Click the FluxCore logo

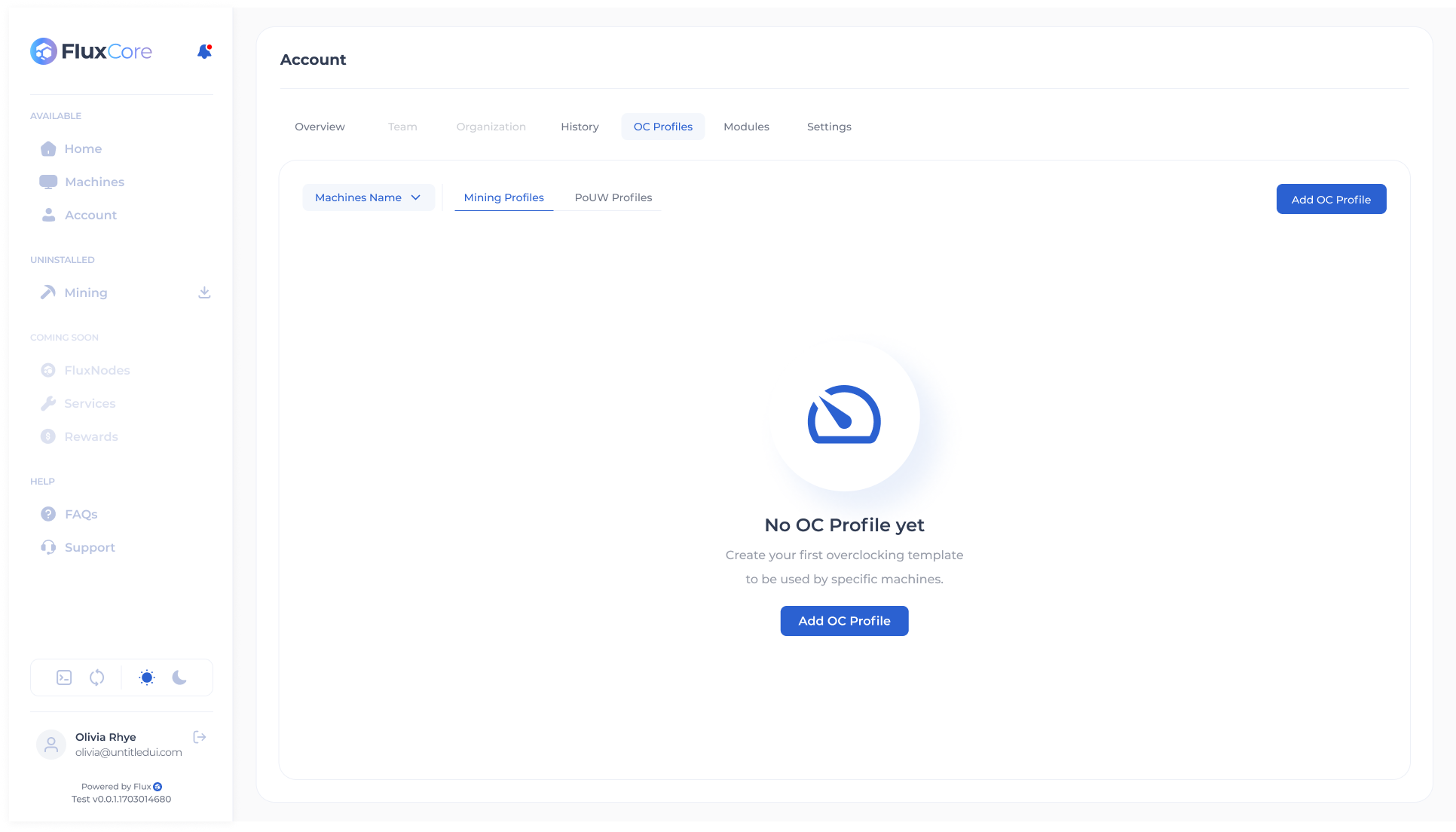pos(91,51)
